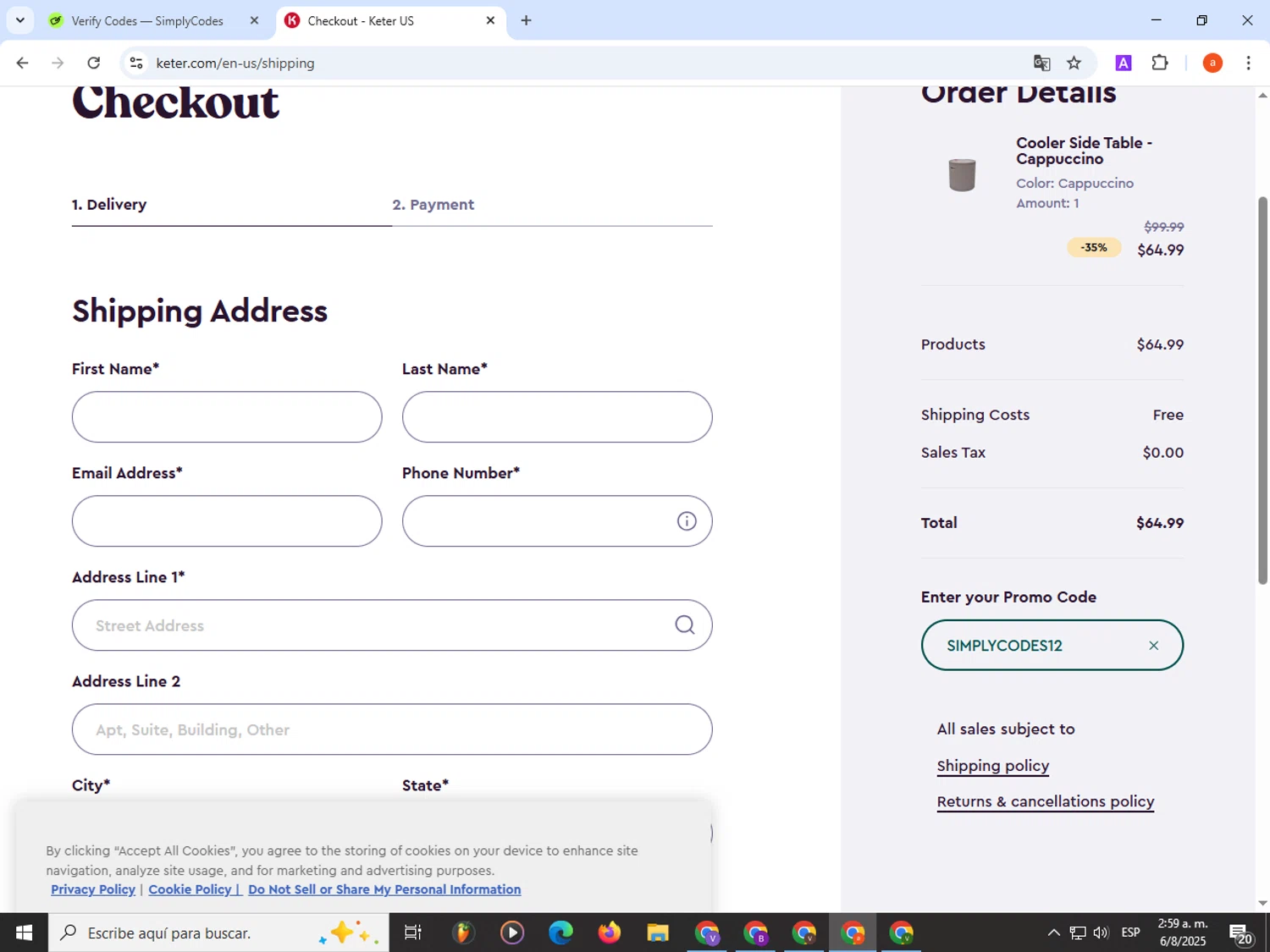1270x952 pixels.
Task: Open the browser extensions puzzle icon
Action: point(1160,63)
